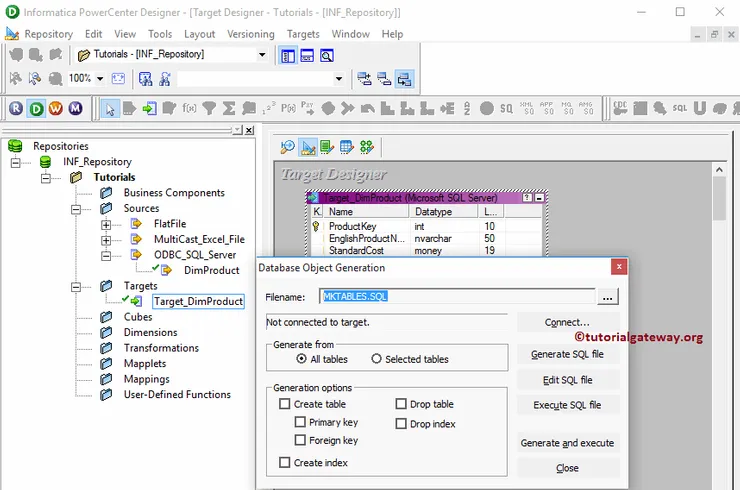This screenshot has height=490, width=740.
Task: Check the Primary key option
Action: [x=300, y=422]
